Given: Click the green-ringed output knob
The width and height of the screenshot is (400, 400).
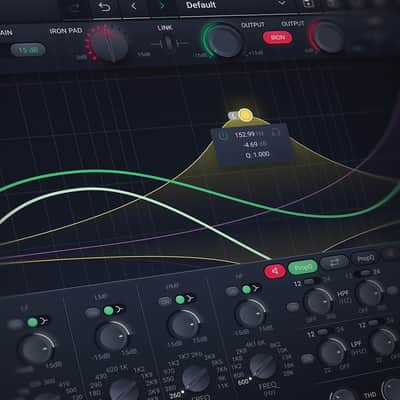Looking at the screenshot, I should pos(226,41).
